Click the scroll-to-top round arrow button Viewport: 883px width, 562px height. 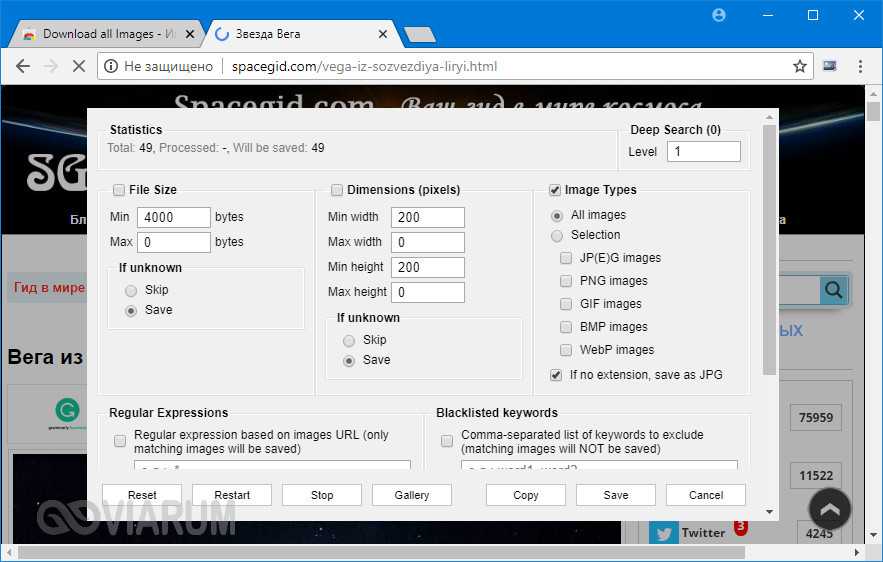829,508
